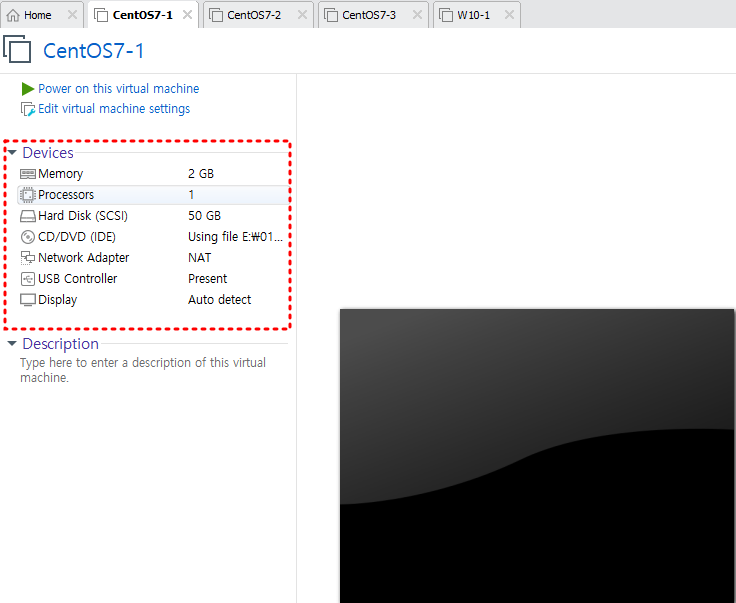Select the Hard Disk (SCSI) label

pos(83,216)
